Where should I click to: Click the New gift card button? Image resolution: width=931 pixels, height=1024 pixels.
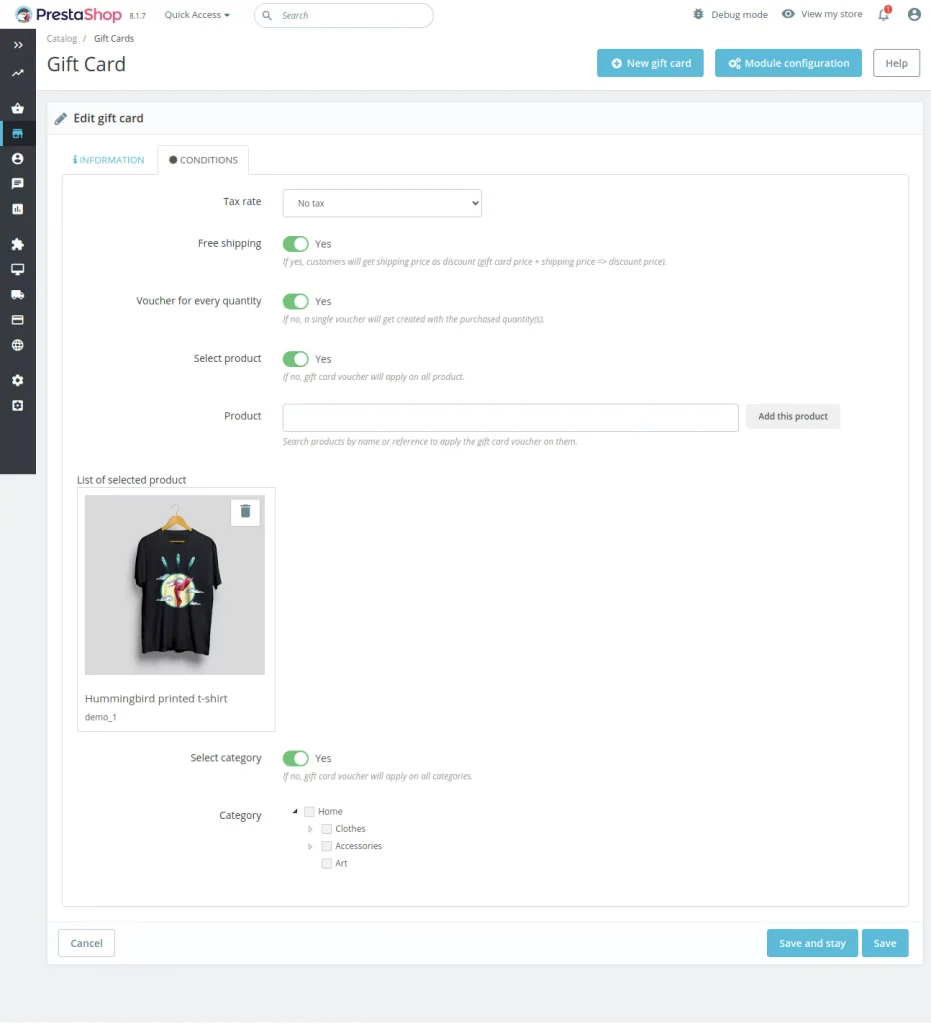(650, 62)
